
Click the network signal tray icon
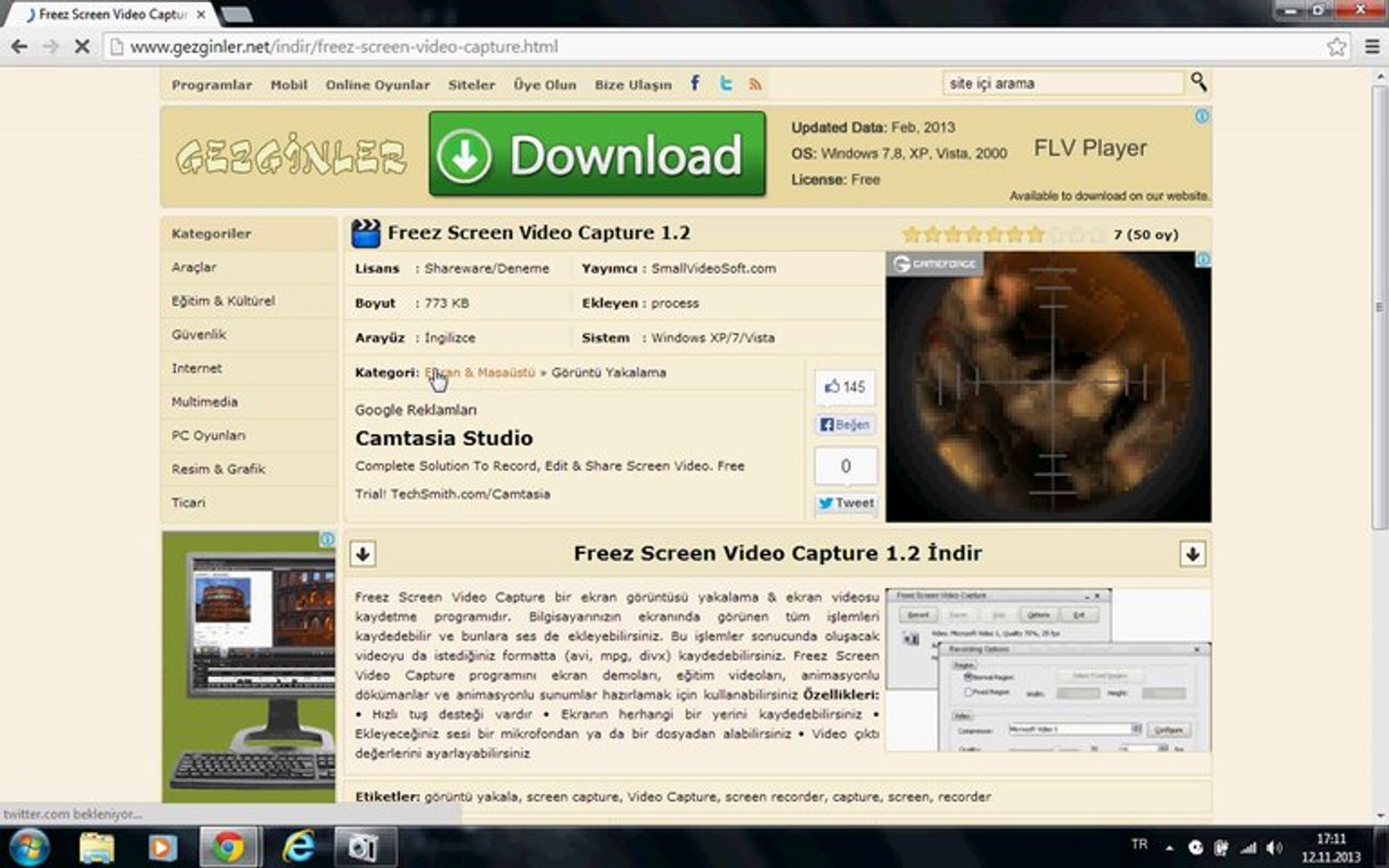(1248, 847)
